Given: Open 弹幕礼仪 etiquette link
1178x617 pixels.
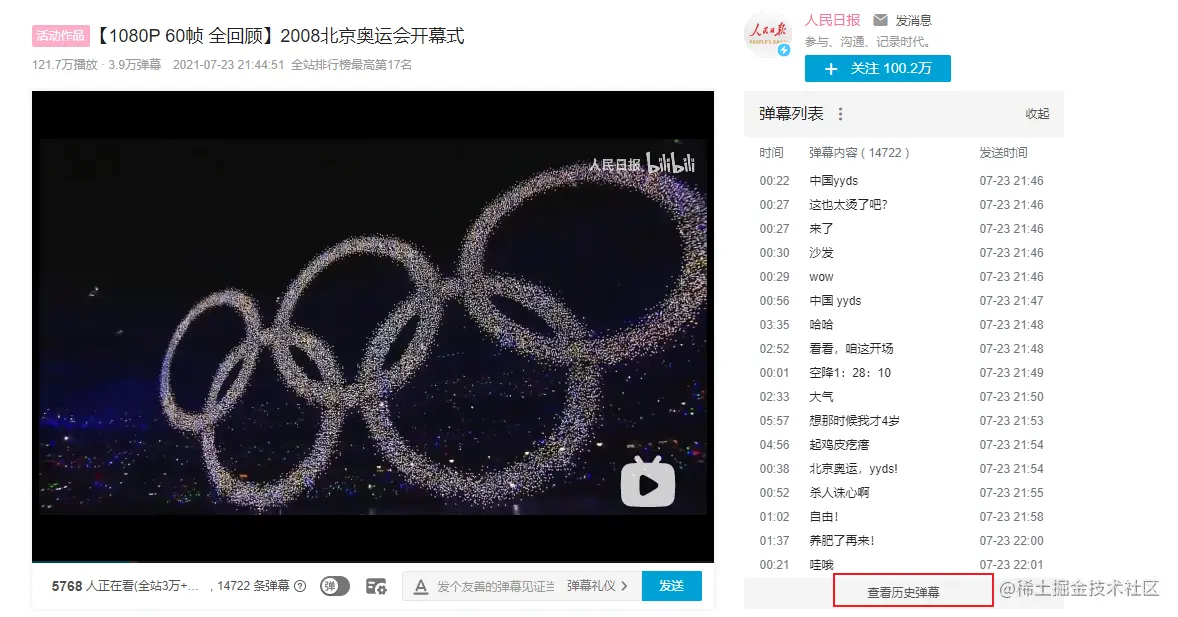Looking at the screenshot, I should (597, 586).
